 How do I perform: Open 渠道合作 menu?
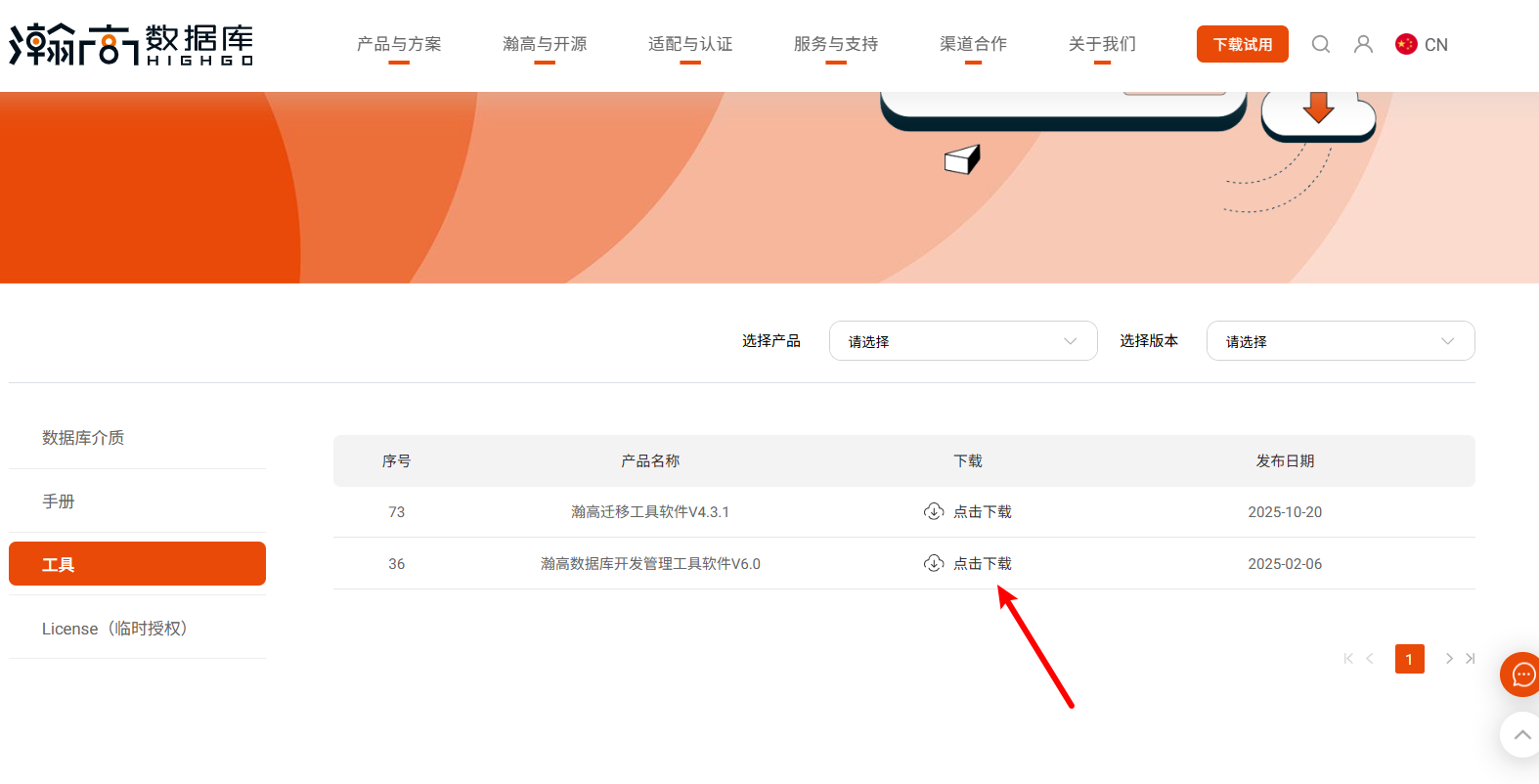pos(973,44)
